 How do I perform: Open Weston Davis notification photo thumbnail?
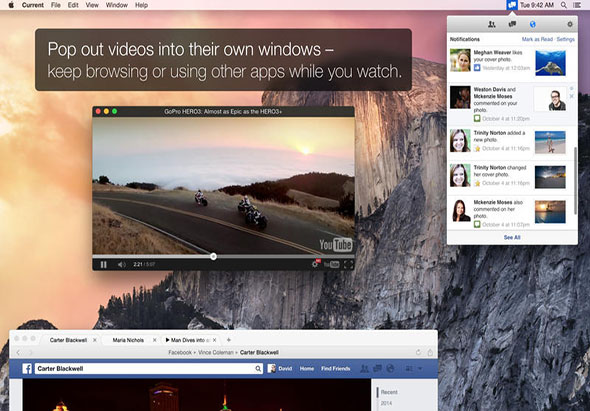click(x=550, y=99)
